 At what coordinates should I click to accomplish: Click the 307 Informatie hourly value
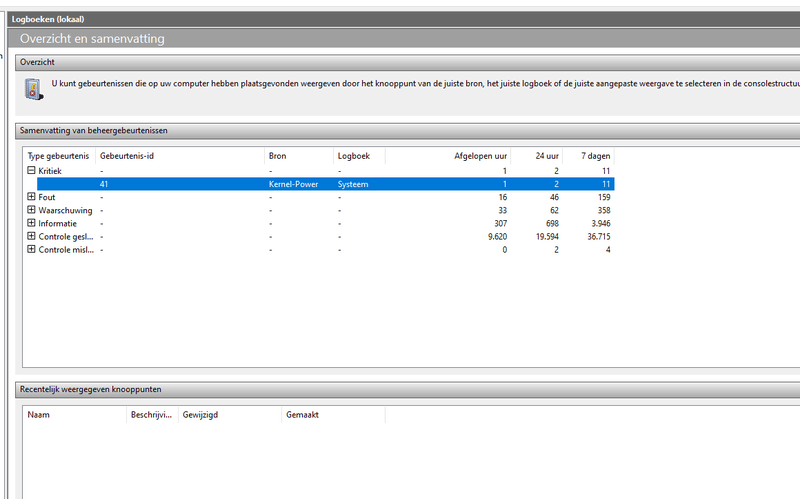[501, 223]
